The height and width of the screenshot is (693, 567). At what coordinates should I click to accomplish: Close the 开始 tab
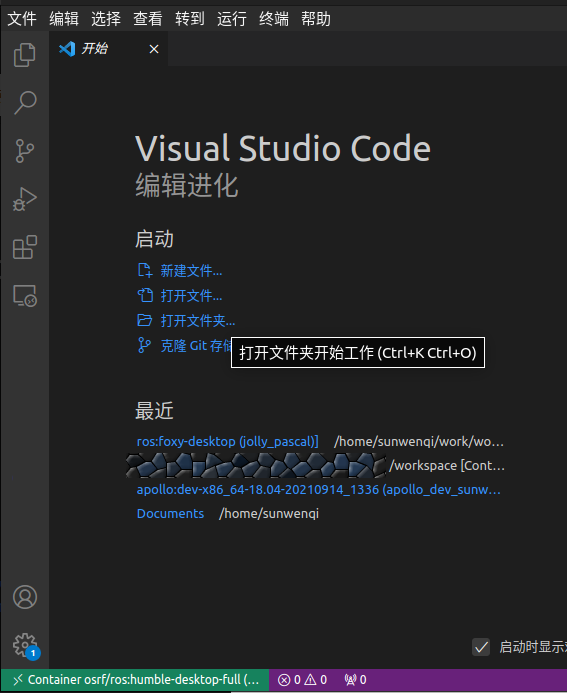click(x=154, y=49)
